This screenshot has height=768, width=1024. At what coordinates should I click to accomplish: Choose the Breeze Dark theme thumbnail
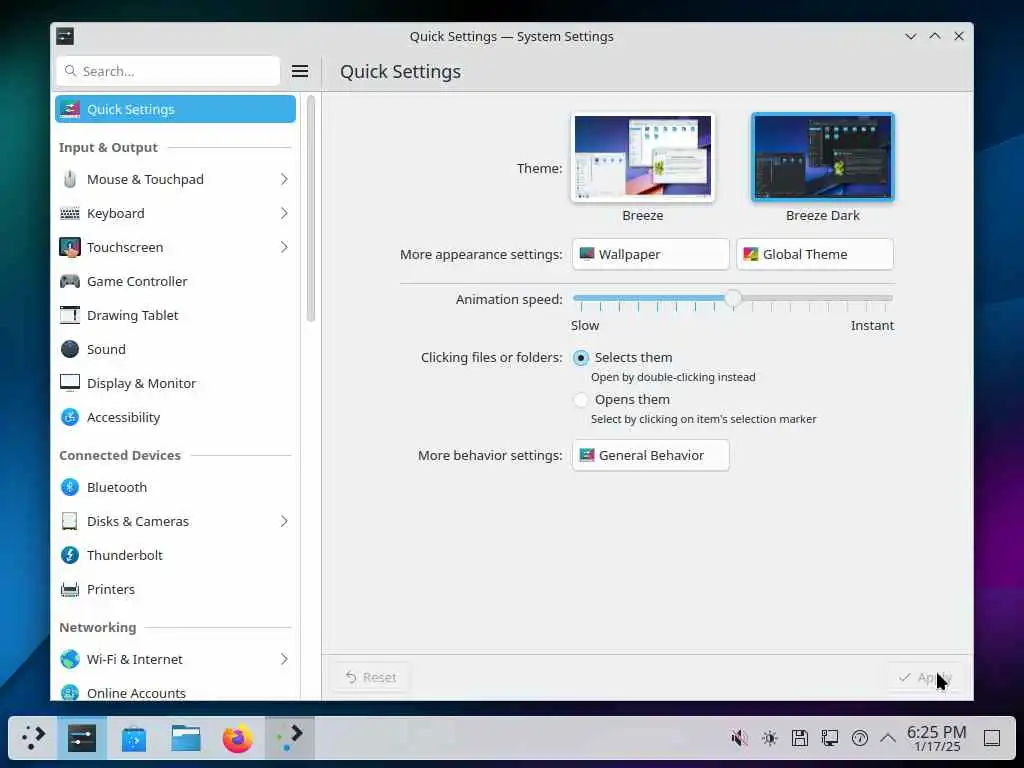click(823, 157)
